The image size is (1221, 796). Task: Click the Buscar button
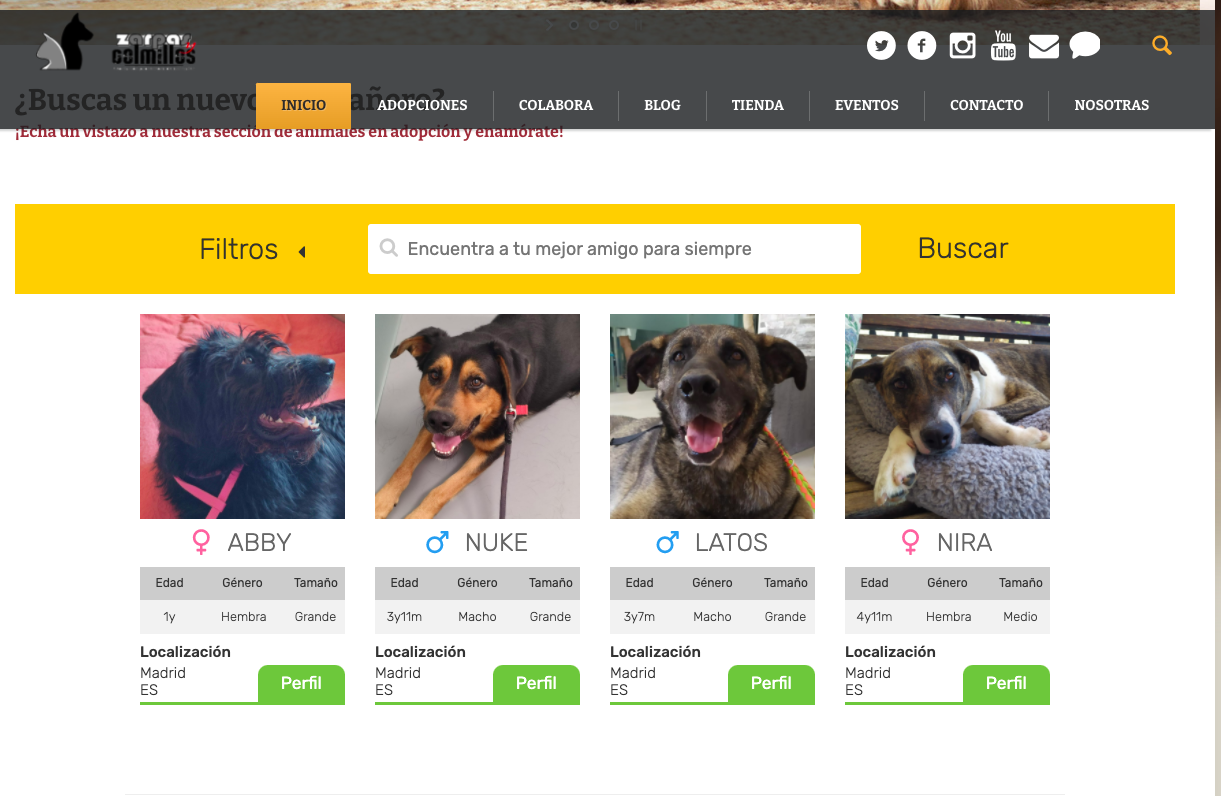click(x=963, y=249)
